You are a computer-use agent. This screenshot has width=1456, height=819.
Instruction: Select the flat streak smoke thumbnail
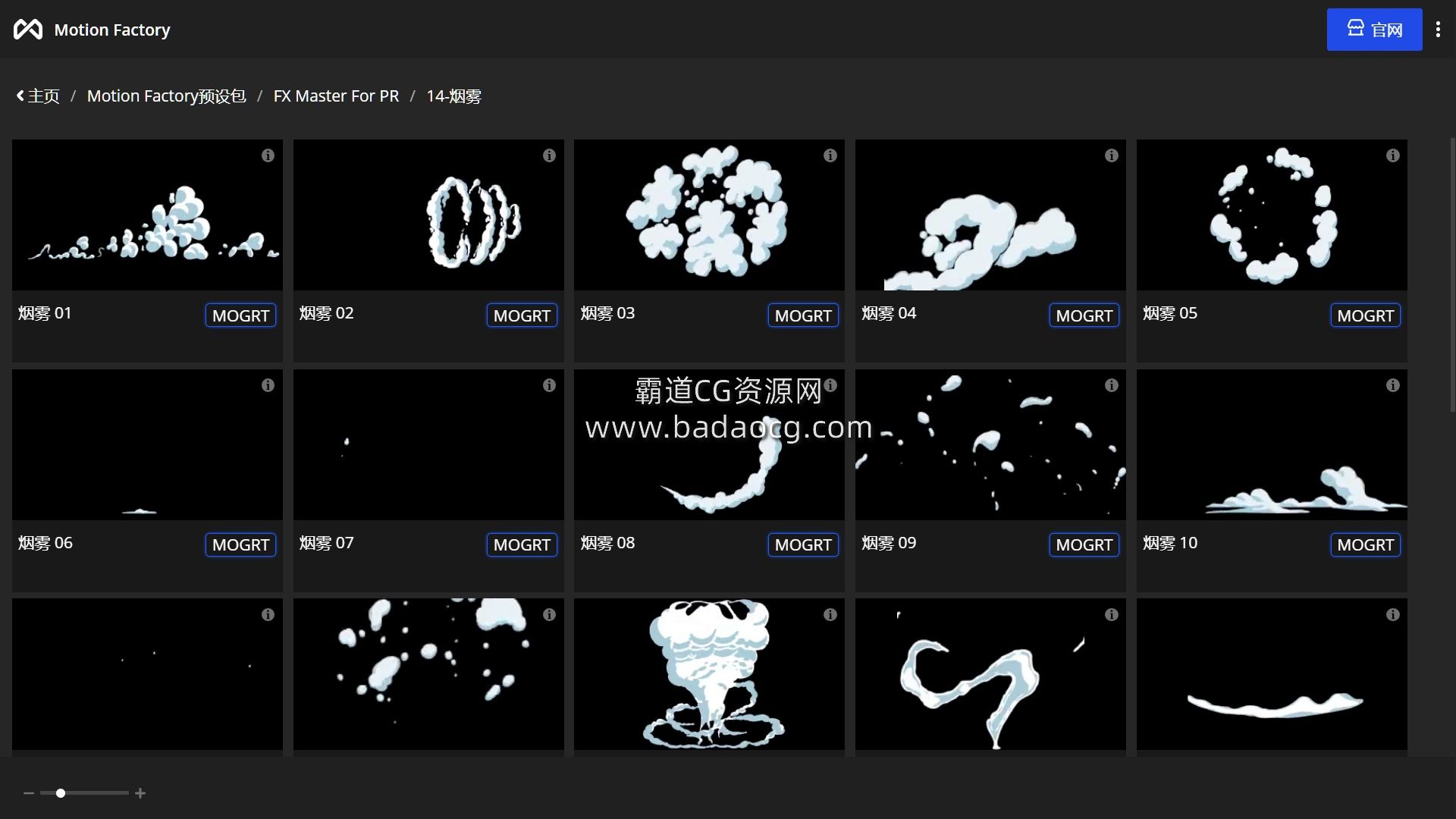point(1272,674)
